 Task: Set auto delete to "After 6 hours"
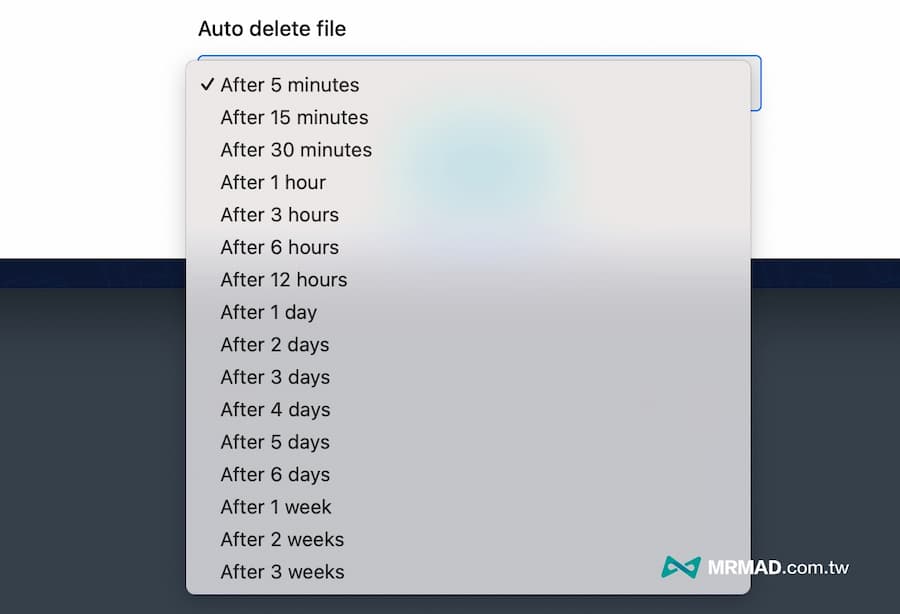point(279,248)
